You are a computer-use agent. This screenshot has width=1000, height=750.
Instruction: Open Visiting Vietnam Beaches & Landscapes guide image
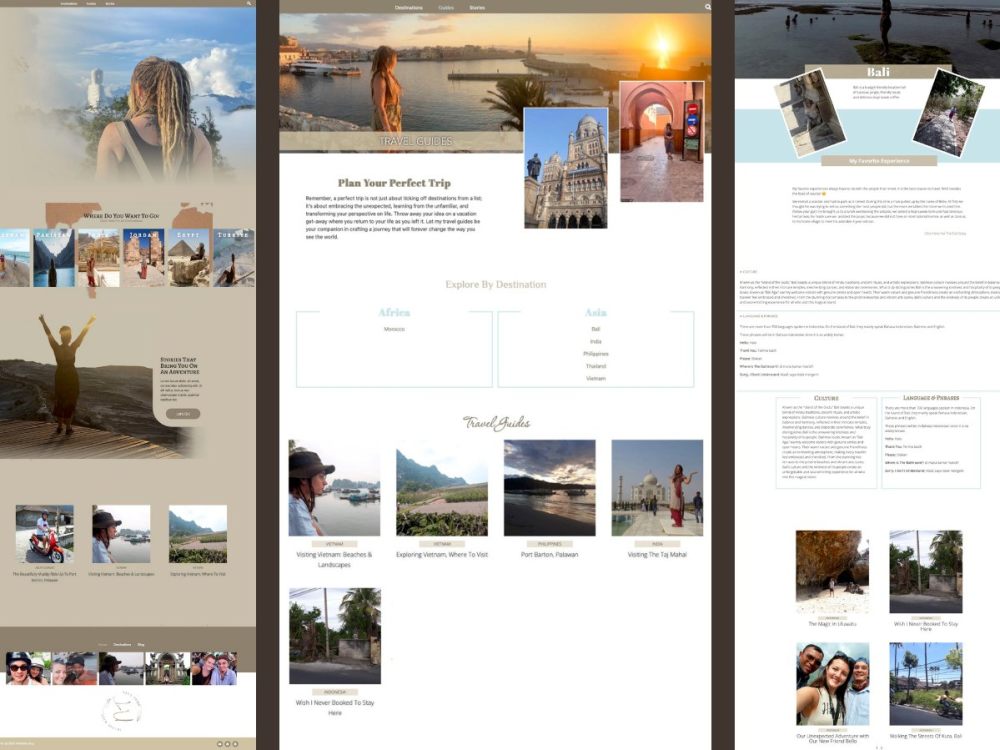coord(334,488)
